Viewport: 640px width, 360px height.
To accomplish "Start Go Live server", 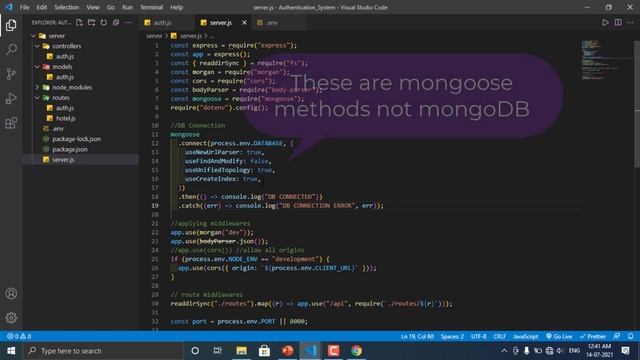I will (x=559, y=336).
